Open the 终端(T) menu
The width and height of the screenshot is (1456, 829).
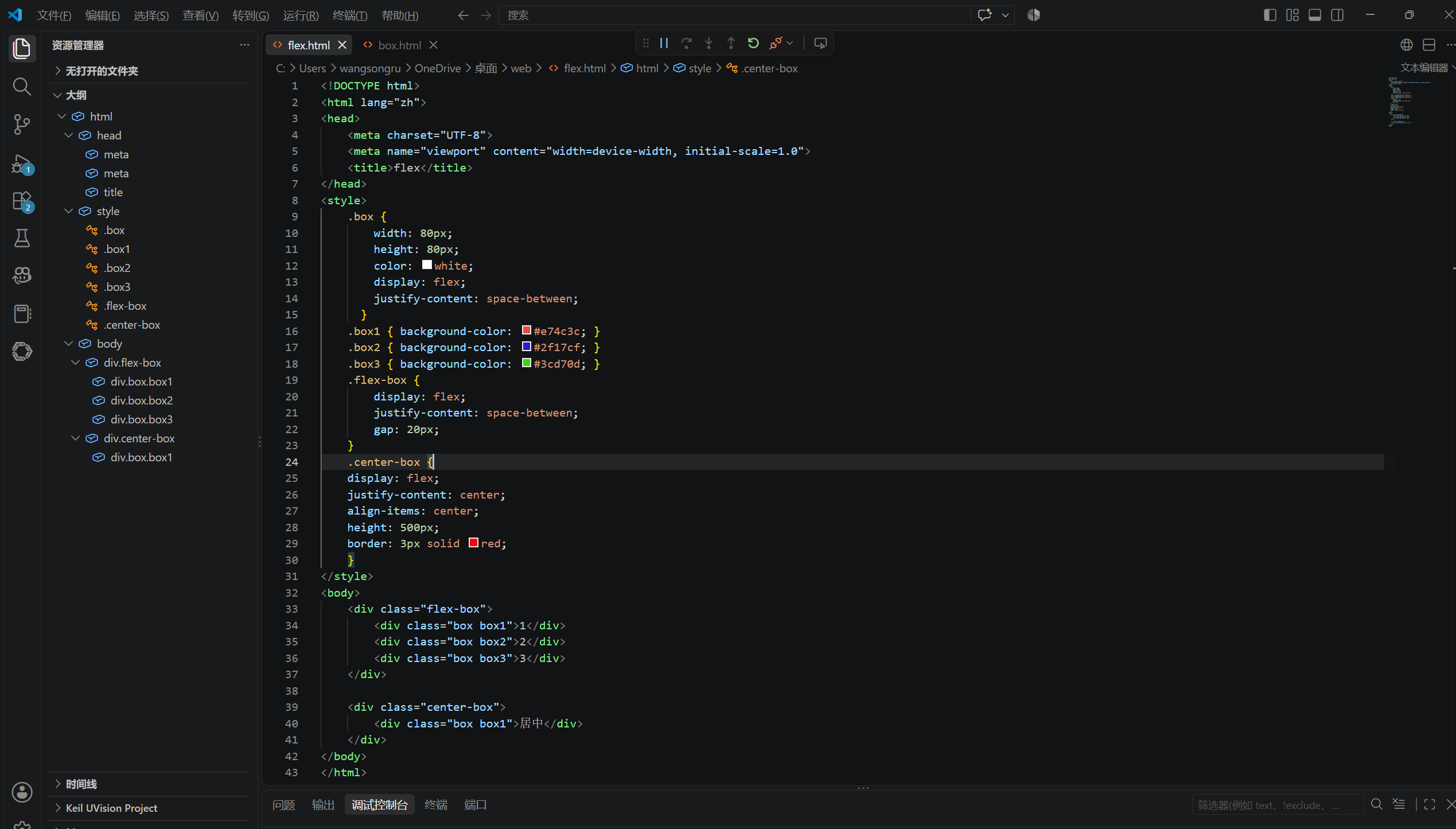click(x=350, y=15)
